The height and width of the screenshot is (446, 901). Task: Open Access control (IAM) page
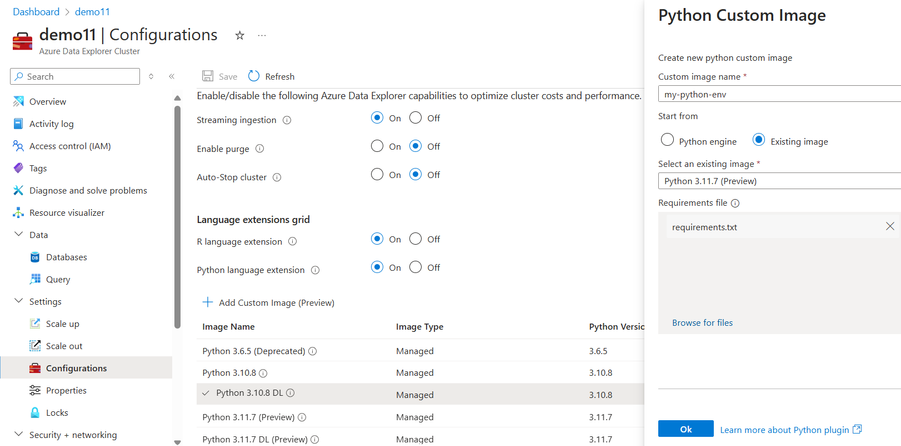pyautogui.click(x=70, y=146)
